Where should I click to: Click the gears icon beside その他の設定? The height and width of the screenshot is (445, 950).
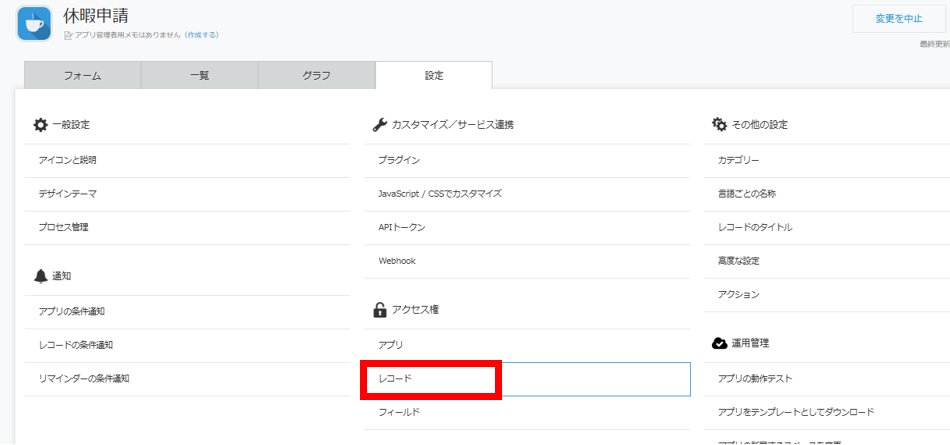tap(719, 125)
